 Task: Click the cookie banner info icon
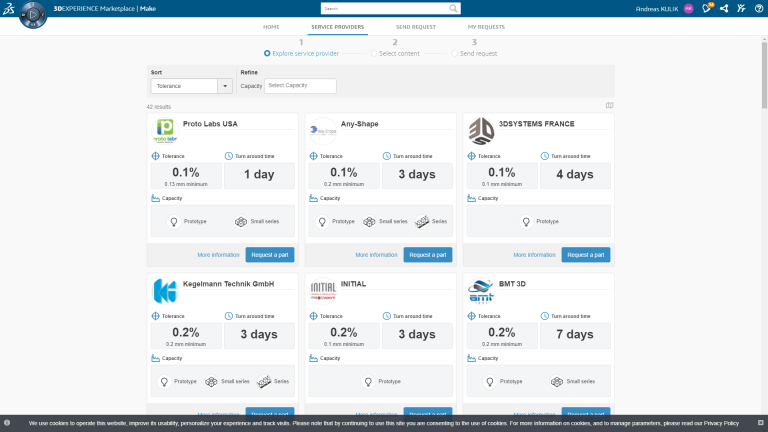7,423
